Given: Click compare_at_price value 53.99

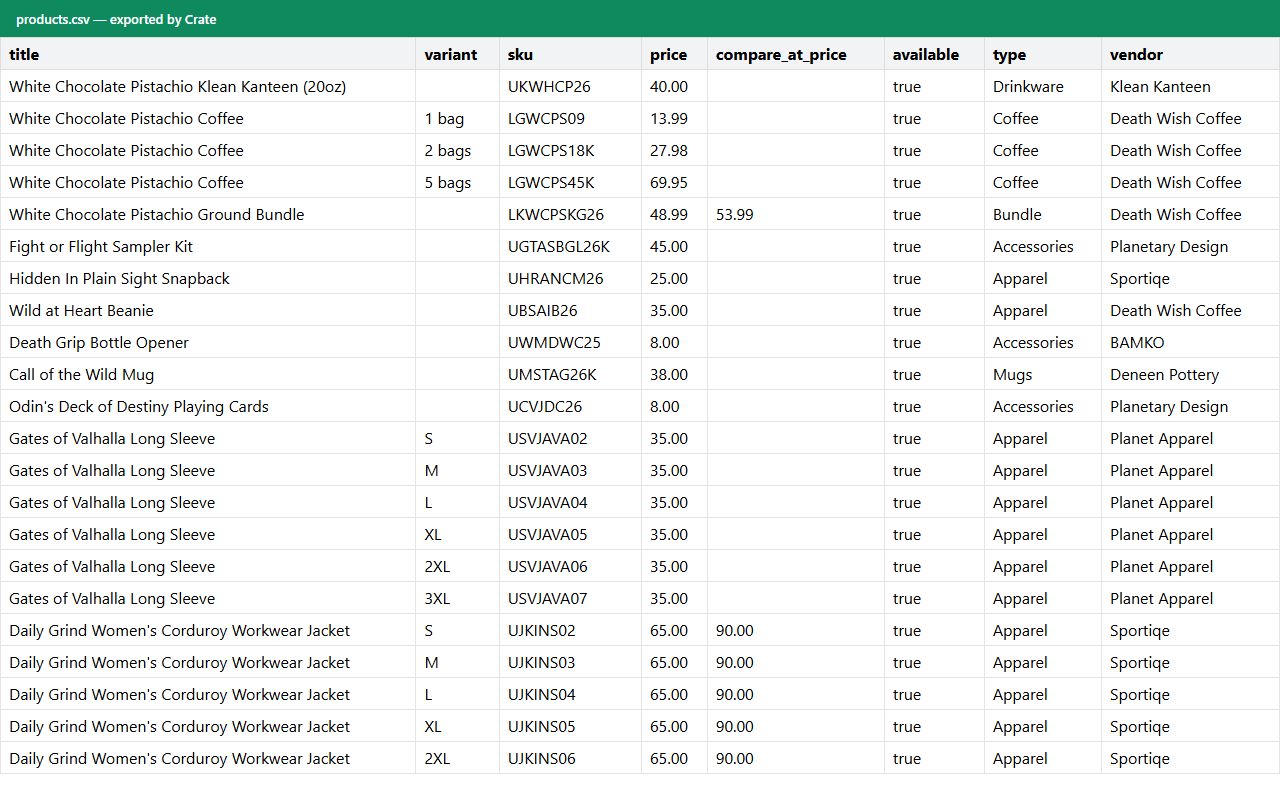Looking at the screenshot, I should [796, 214].
